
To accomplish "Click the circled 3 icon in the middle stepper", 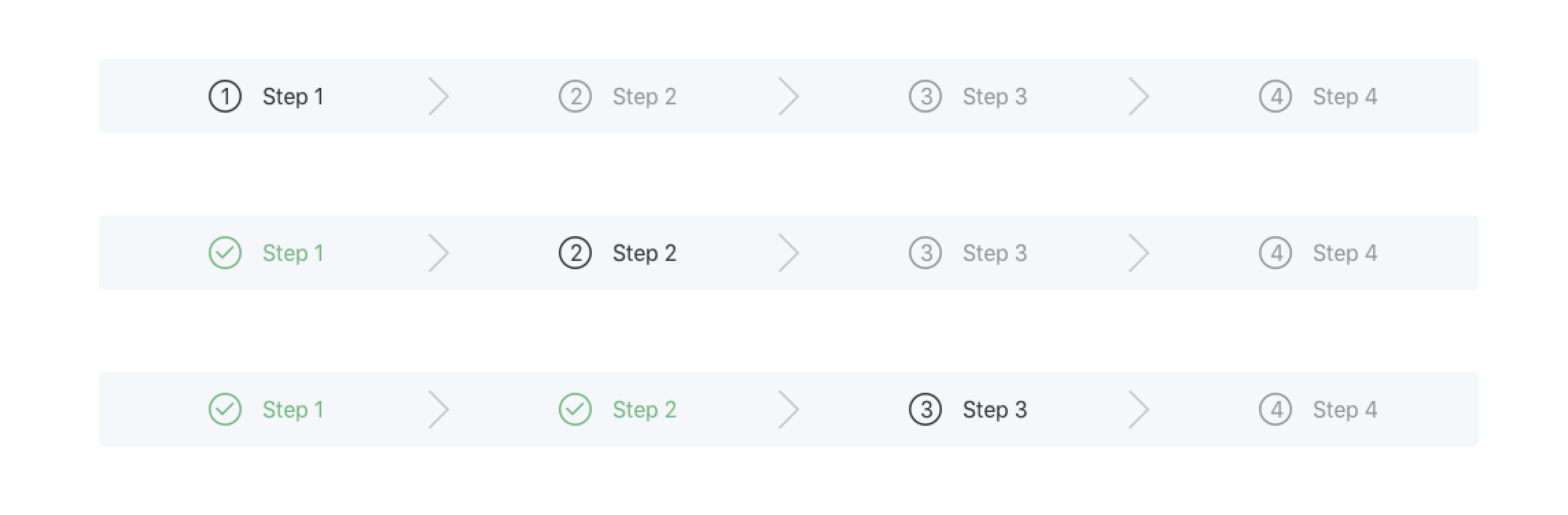I will [925, 253].
